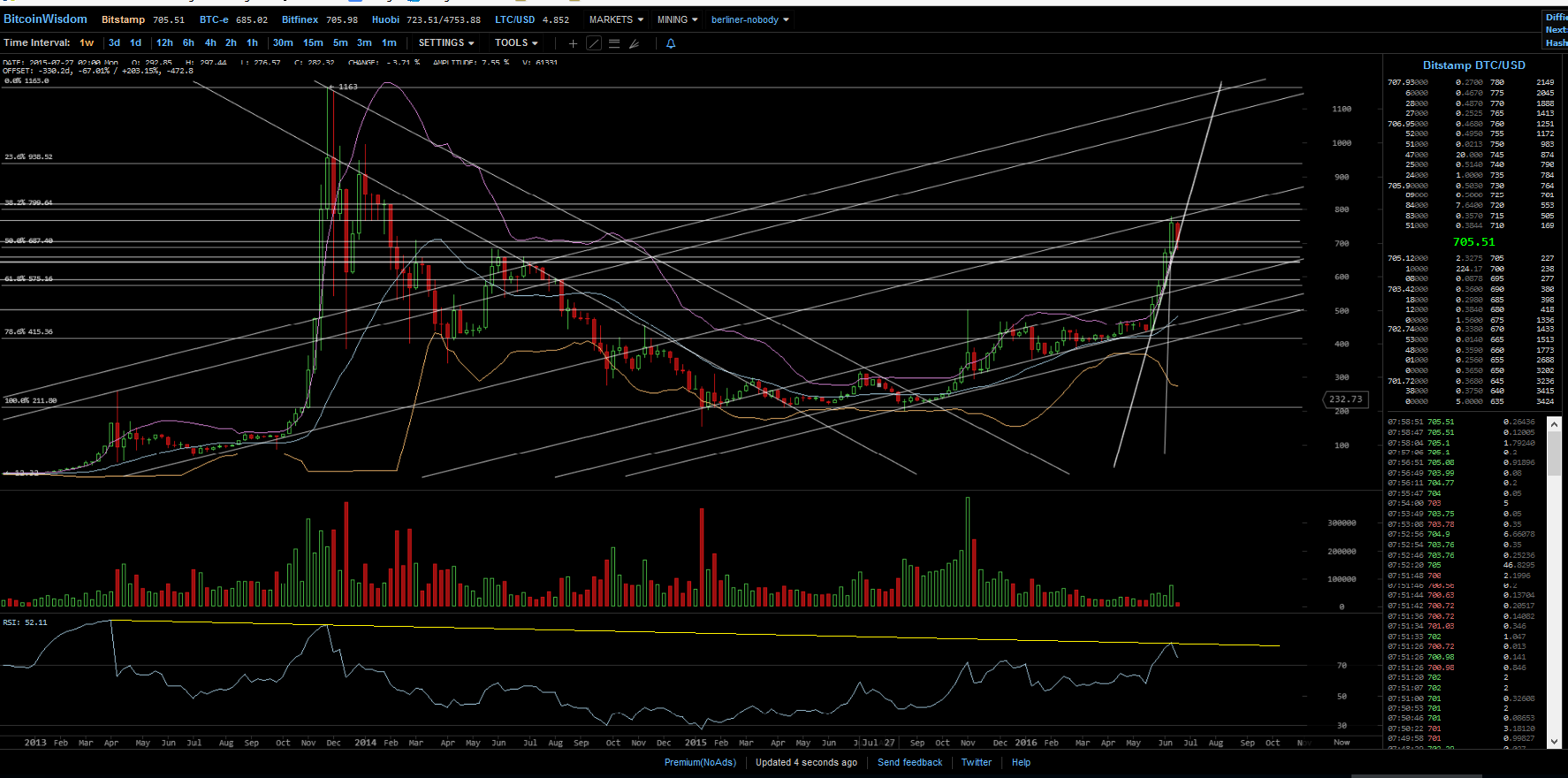Switch chart to 1m interval
Image resolution: width=1568 pixels, height=778 pixels.
[389, 42]
